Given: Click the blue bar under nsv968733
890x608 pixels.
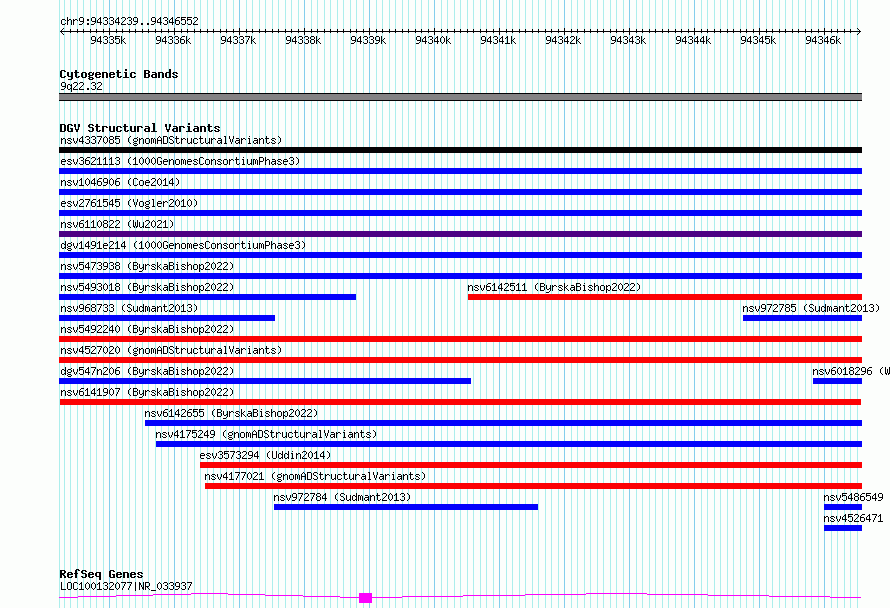Looking at the screenshot, I should pyautogui.click(x=167, y=318).
